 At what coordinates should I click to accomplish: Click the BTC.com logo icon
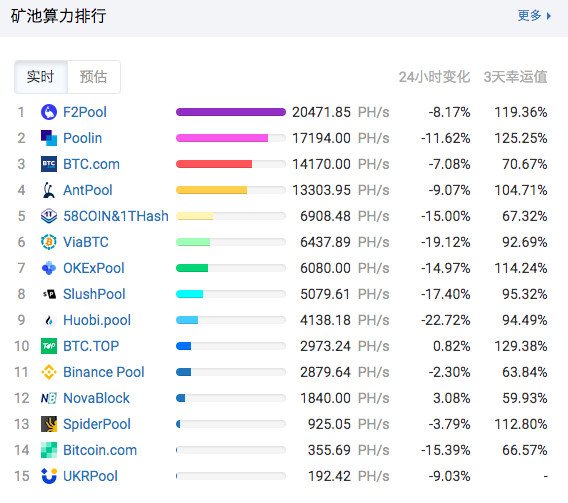(x=49, y=164)
